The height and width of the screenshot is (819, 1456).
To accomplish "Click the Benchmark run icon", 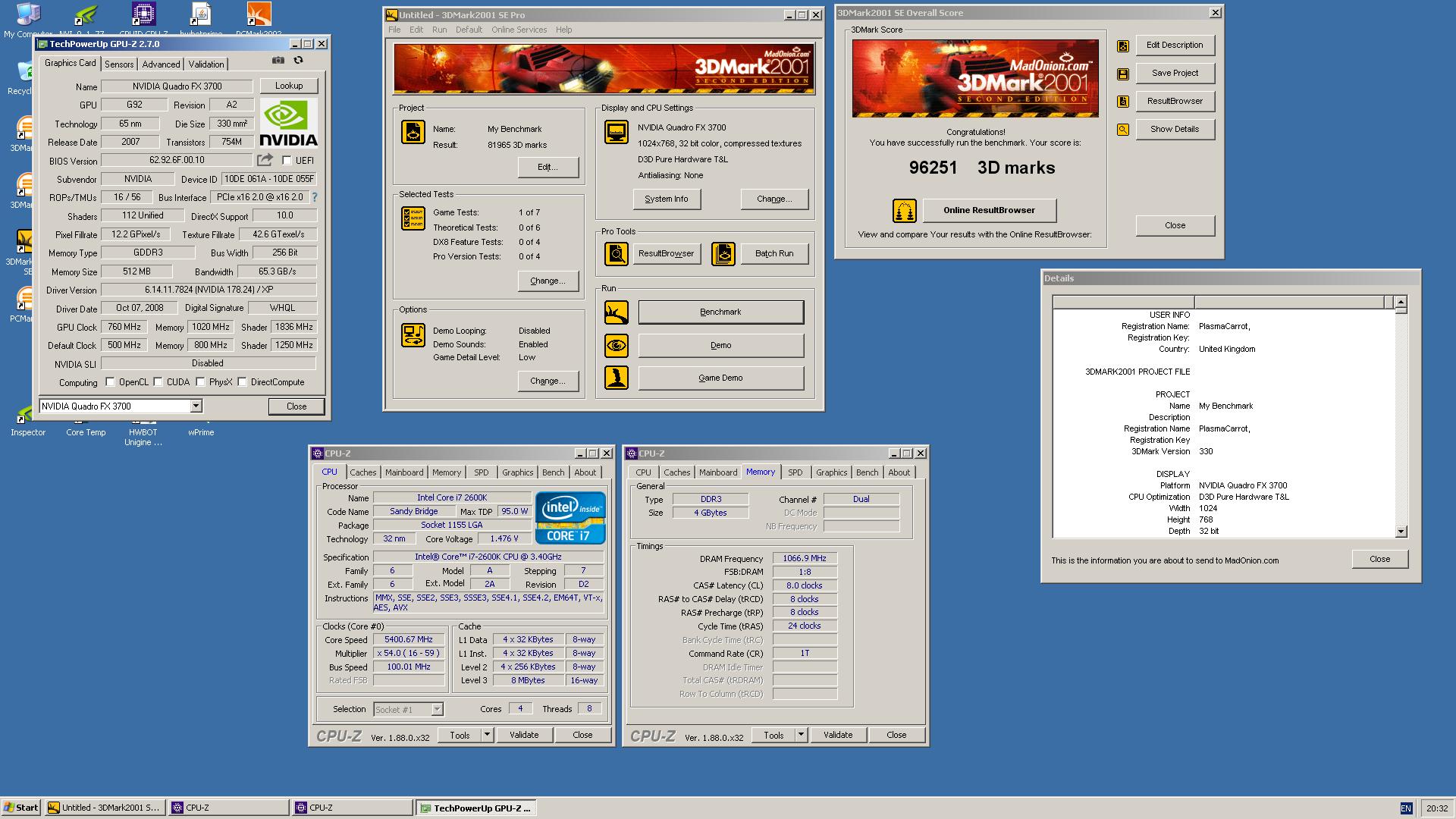I will (617, 312).
